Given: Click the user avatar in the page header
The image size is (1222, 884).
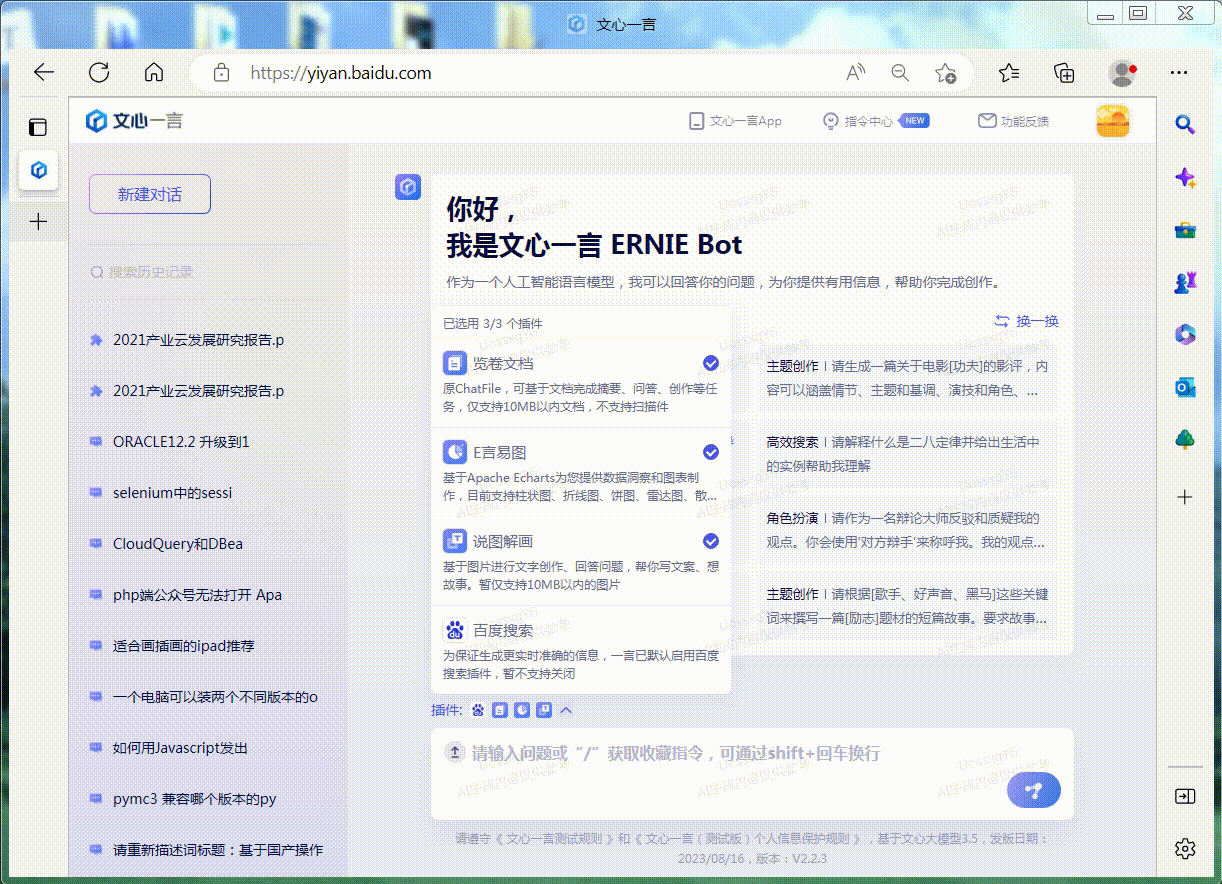Looking at the screenshot, I should 1113,121.
